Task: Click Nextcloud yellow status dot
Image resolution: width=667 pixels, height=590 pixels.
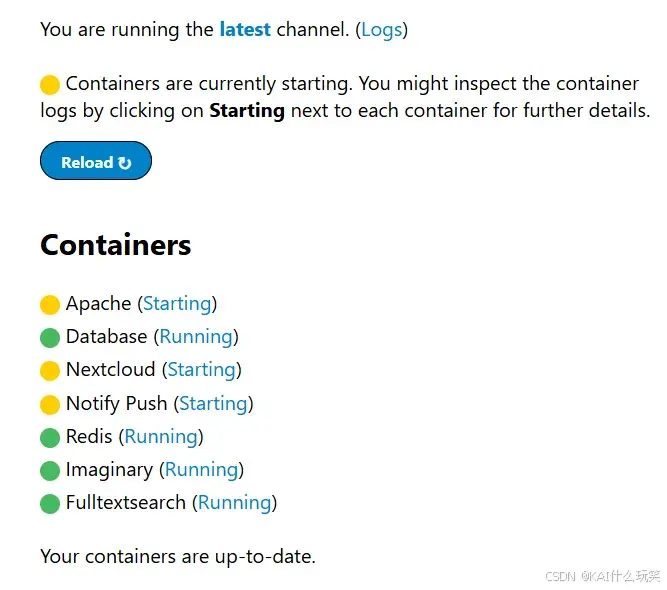Action: click(50, 371)
